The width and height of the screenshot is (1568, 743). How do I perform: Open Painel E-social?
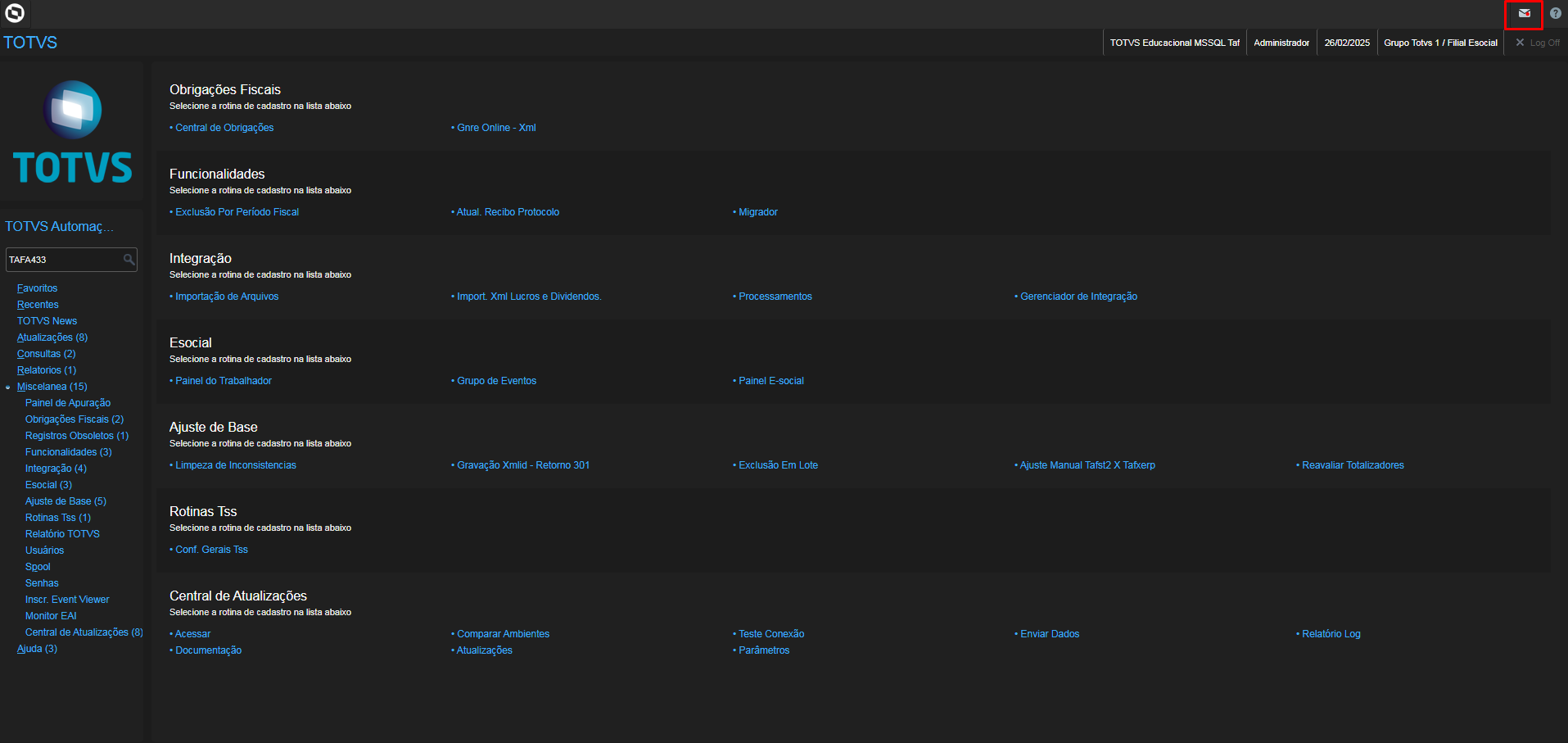pos(771,381)
